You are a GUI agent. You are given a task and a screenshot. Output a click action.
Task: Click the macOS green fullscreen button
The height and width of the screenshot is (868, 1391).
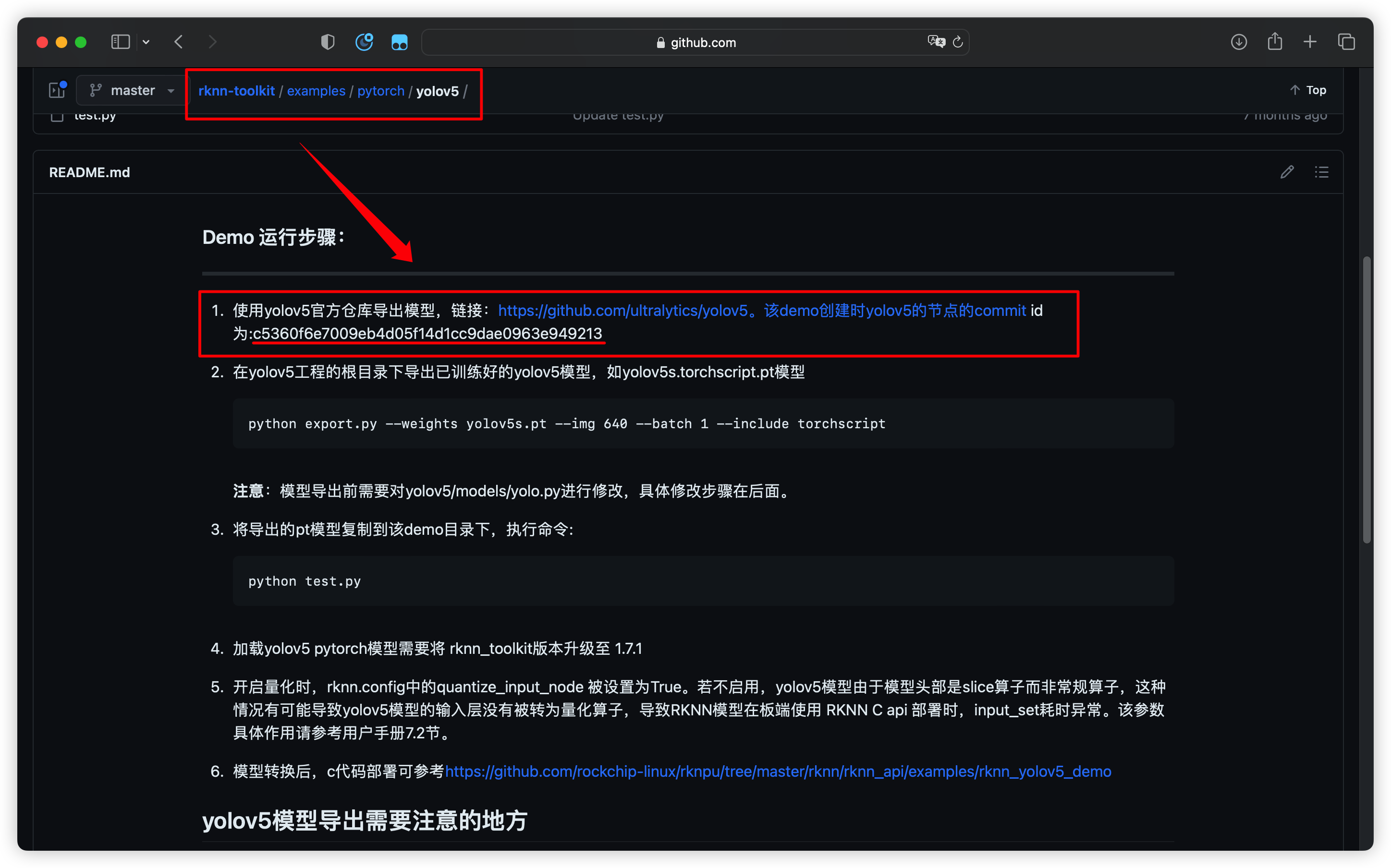coord(81,42)
